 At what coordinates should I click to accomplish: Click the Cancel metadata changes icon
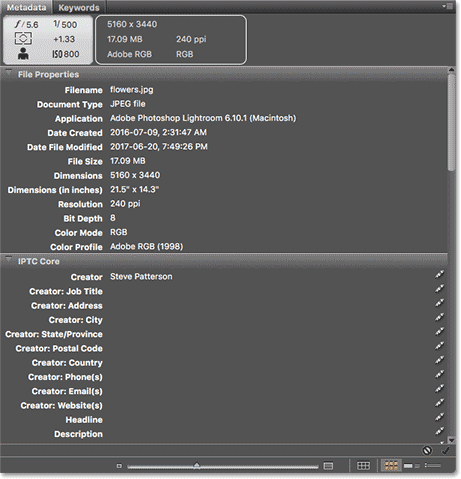[x=427, y=451]
